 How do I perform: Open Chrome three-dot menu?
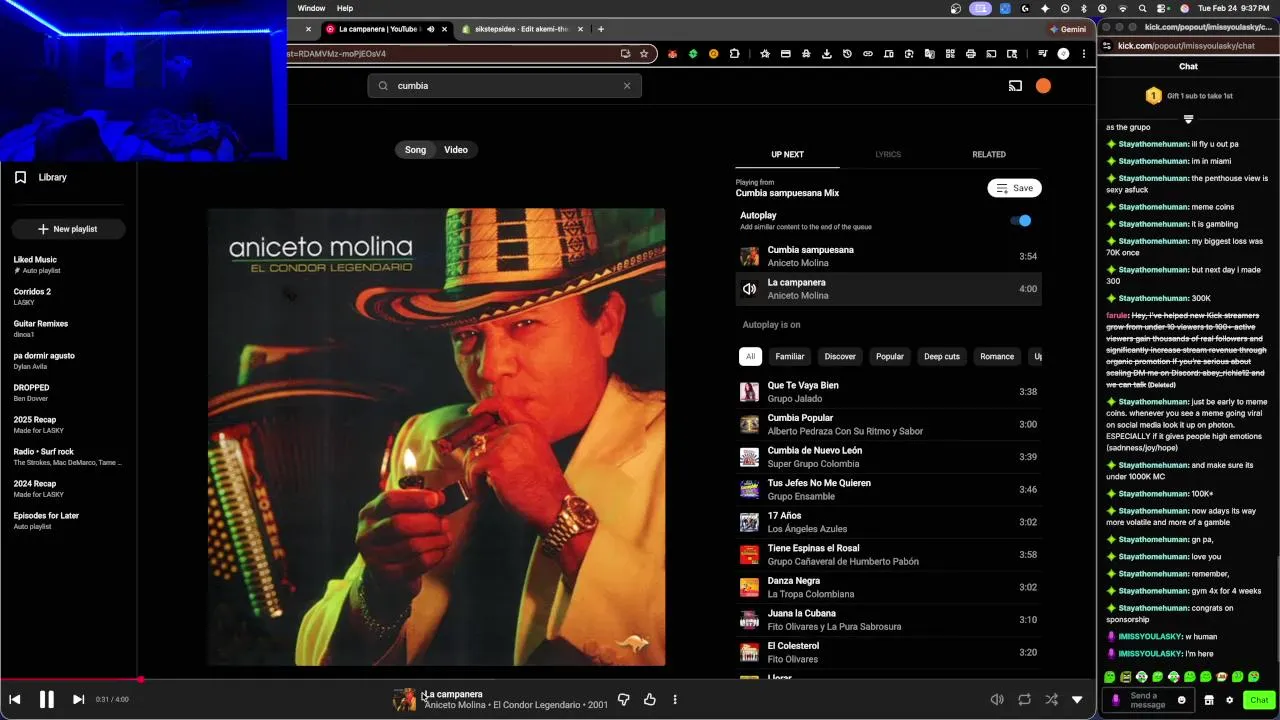coord(1083,54)
